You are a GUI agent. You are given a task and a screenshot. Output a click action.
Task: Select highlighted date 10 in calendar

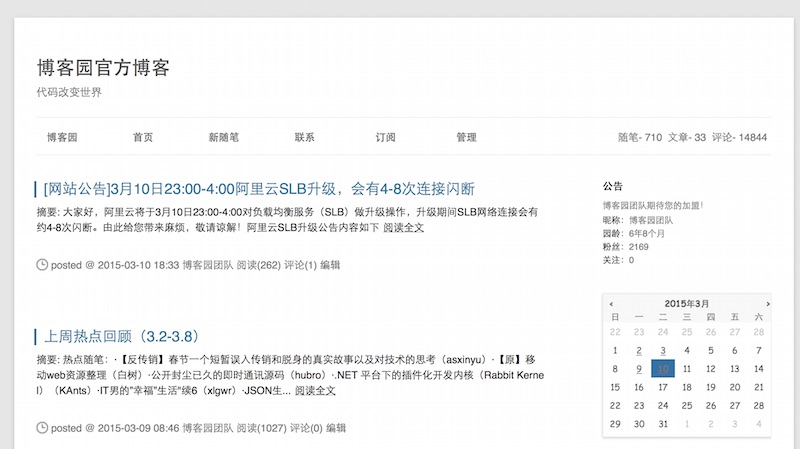click(x=663, y=369)
